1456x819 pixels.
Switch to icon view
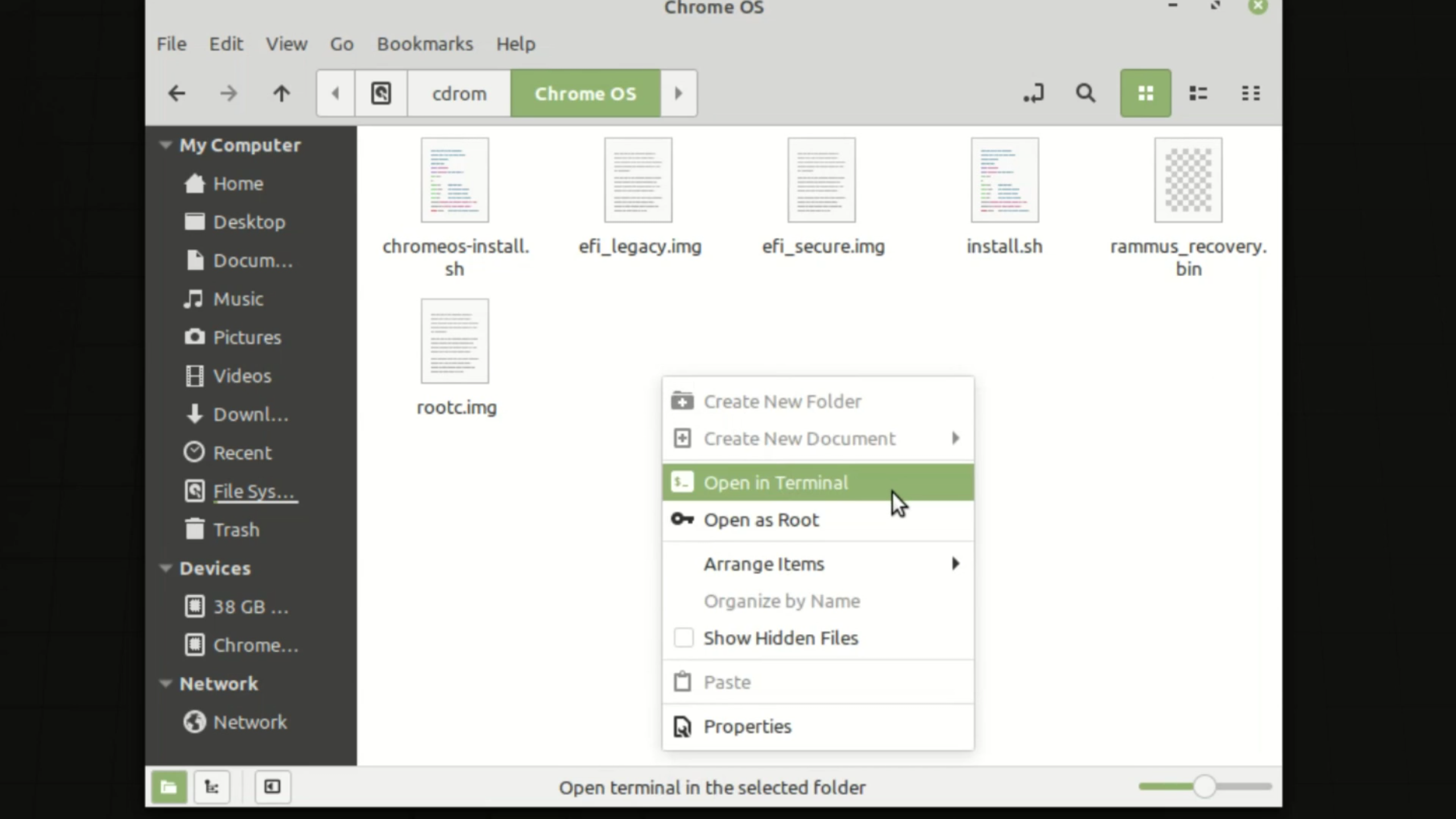(1145, 93)
